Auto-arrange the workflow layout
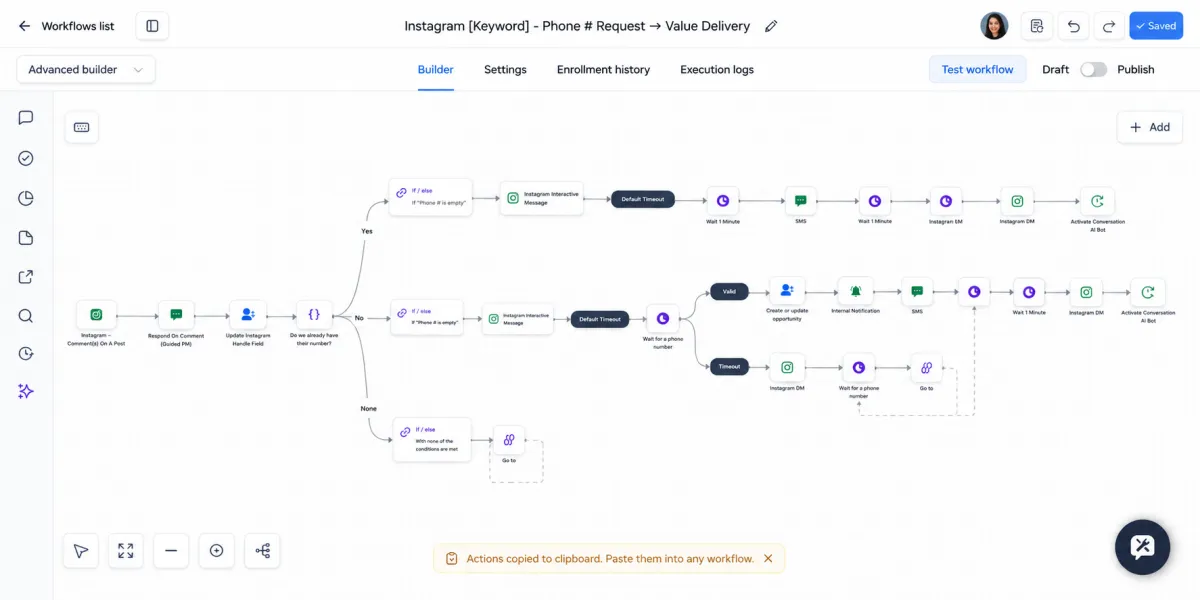Screen dimensions: 1200x600 click(x=263, y=551)
